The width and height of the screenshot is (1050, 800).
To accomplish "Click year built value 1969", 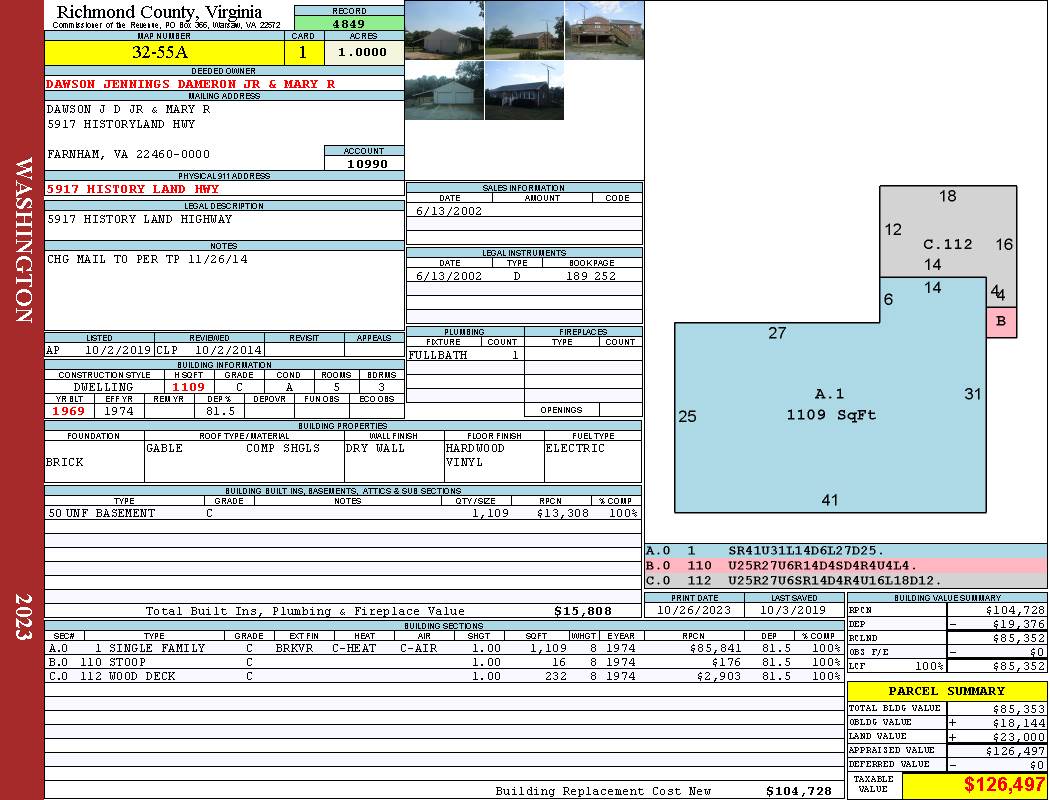I will pyautogui.click(x=69, y=411).
